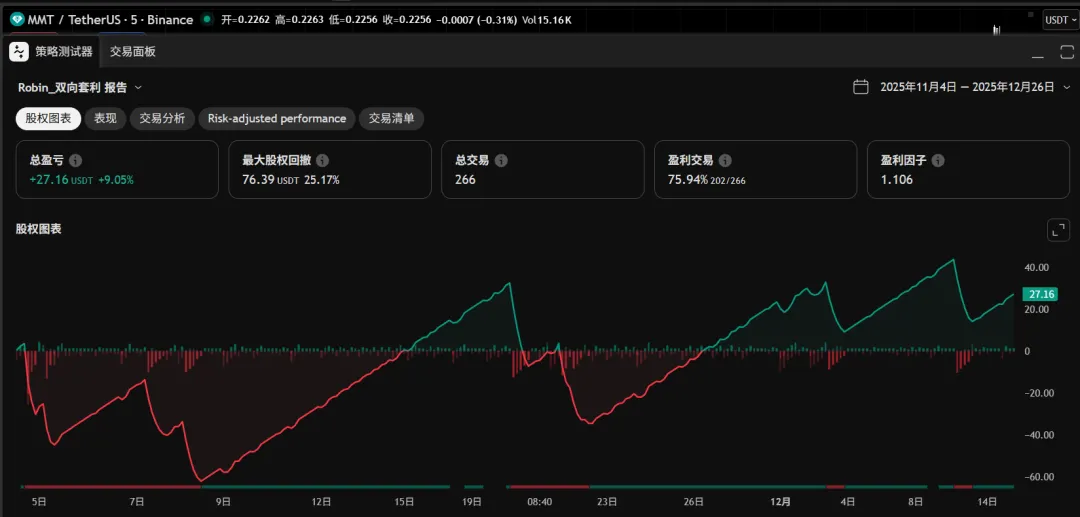Viewport: 1080px width, 517px height.
Task: Open the USDT currency dropdown
Action: (1058, 19)
